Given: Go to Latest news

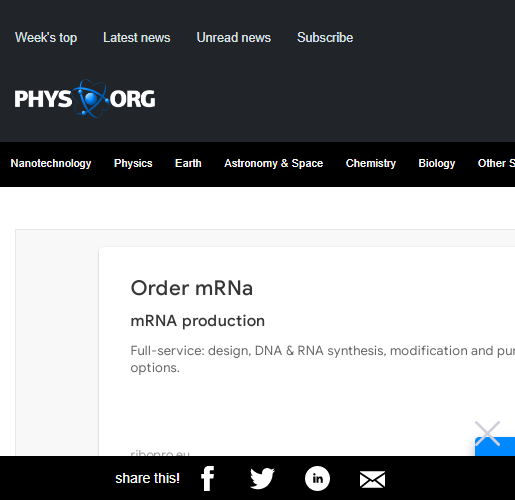Looking at the screenshot, I should click(137, 37).
